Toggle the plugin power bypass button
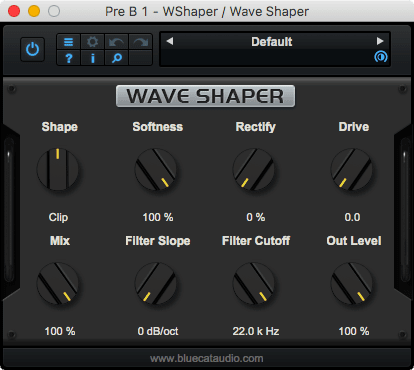This screenshot has height=370, width=414. [32, 50]
